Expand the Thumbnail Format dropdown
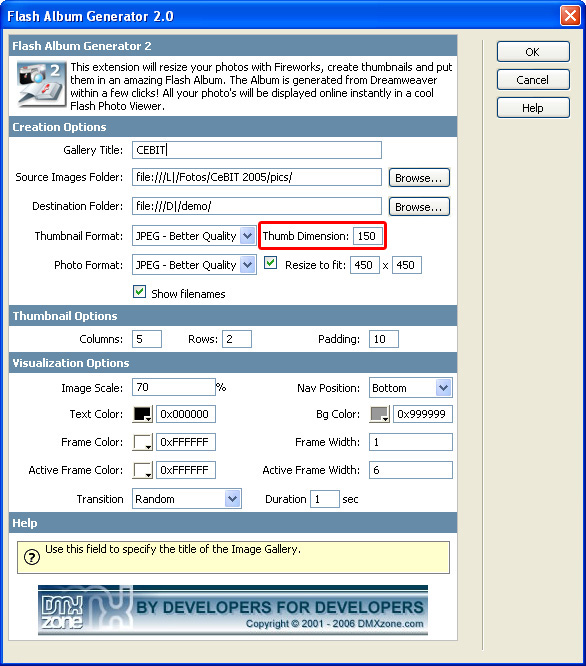This screenshot has height=666, width=586. click(x=247, y=236)
